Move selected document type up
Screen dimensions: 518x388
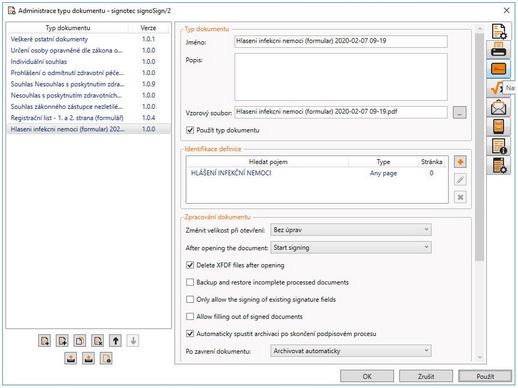click(x=115, y=341)
